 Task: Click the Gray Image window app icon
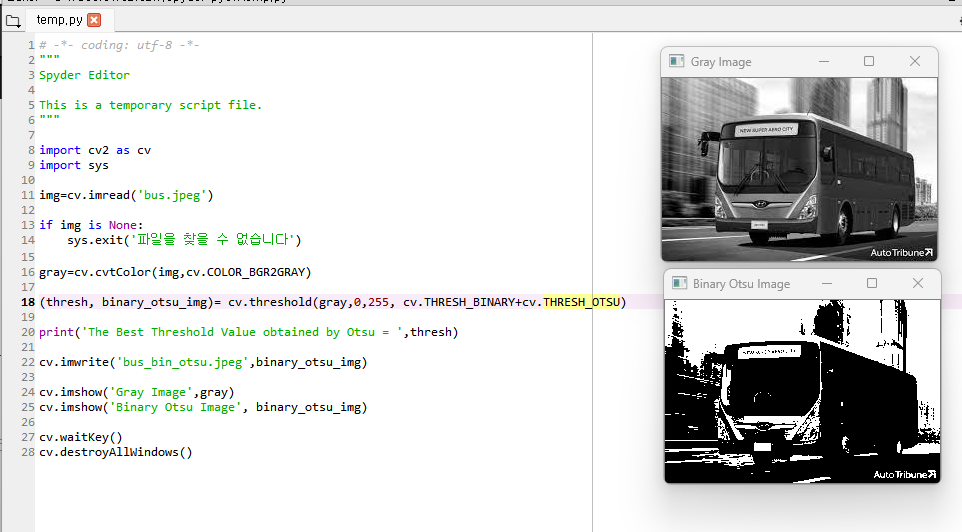677,61
